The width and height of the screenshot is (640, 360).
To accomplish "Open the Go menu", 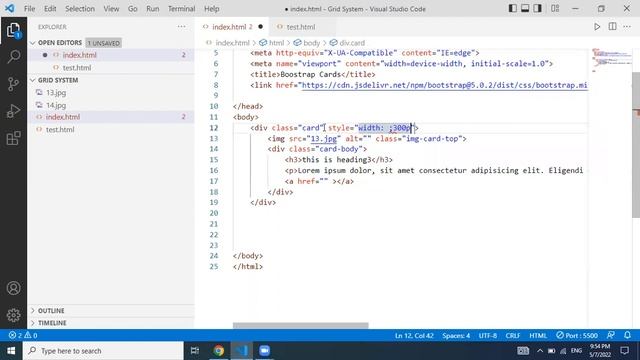I will click(133, 9).
